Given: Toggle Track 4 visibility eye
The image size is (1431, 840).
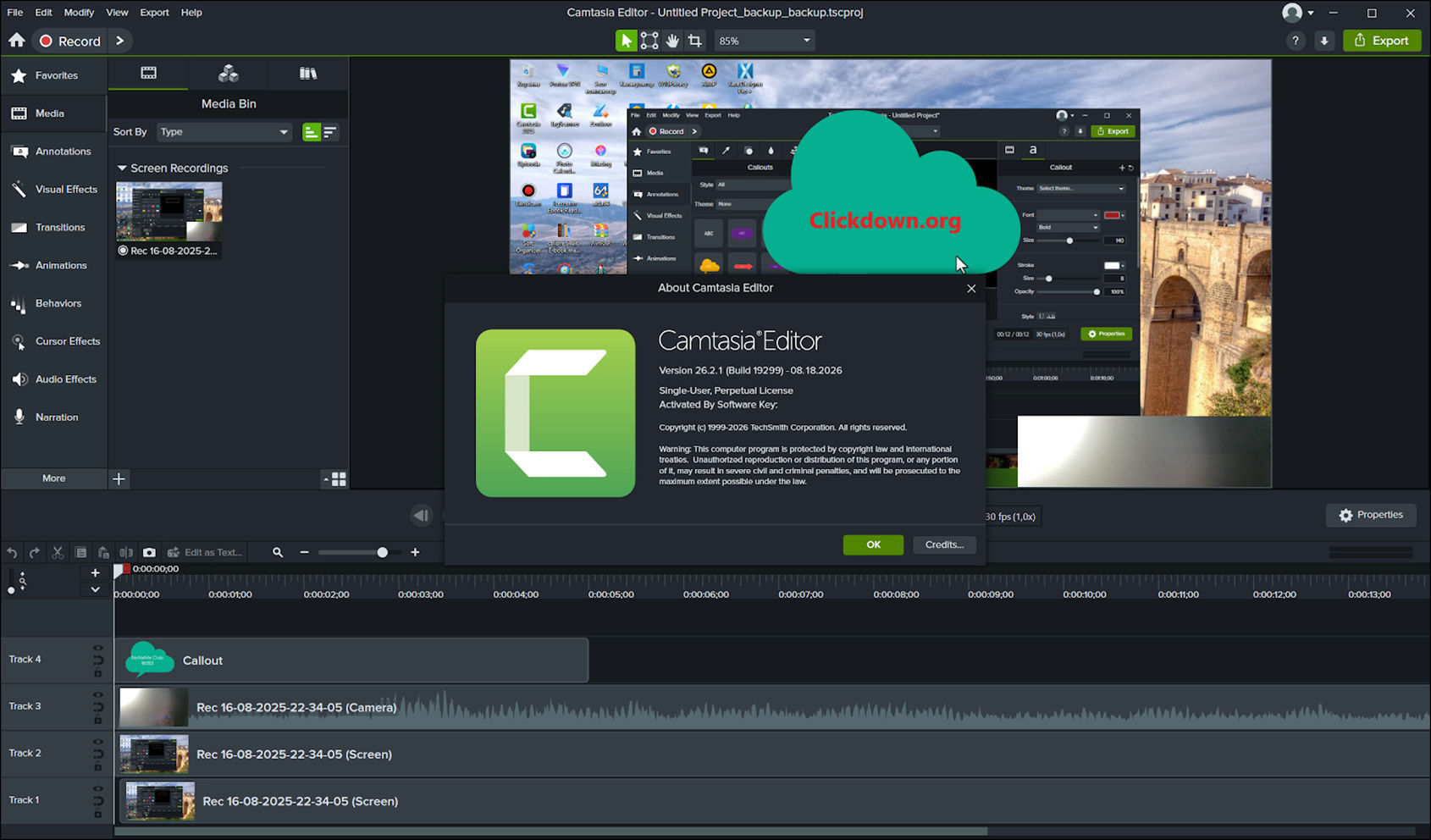Looking at the screenshot, I should pos(98,649).
